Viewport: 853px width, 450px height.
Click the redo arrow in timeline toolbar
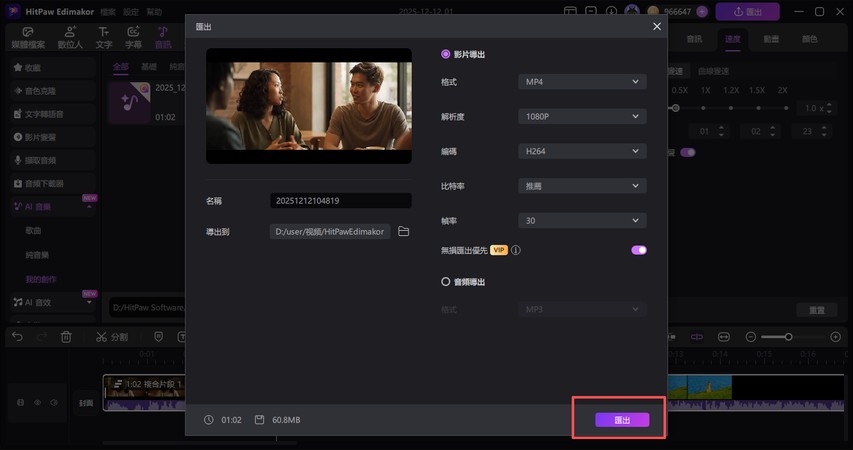[x=42, y=337]
